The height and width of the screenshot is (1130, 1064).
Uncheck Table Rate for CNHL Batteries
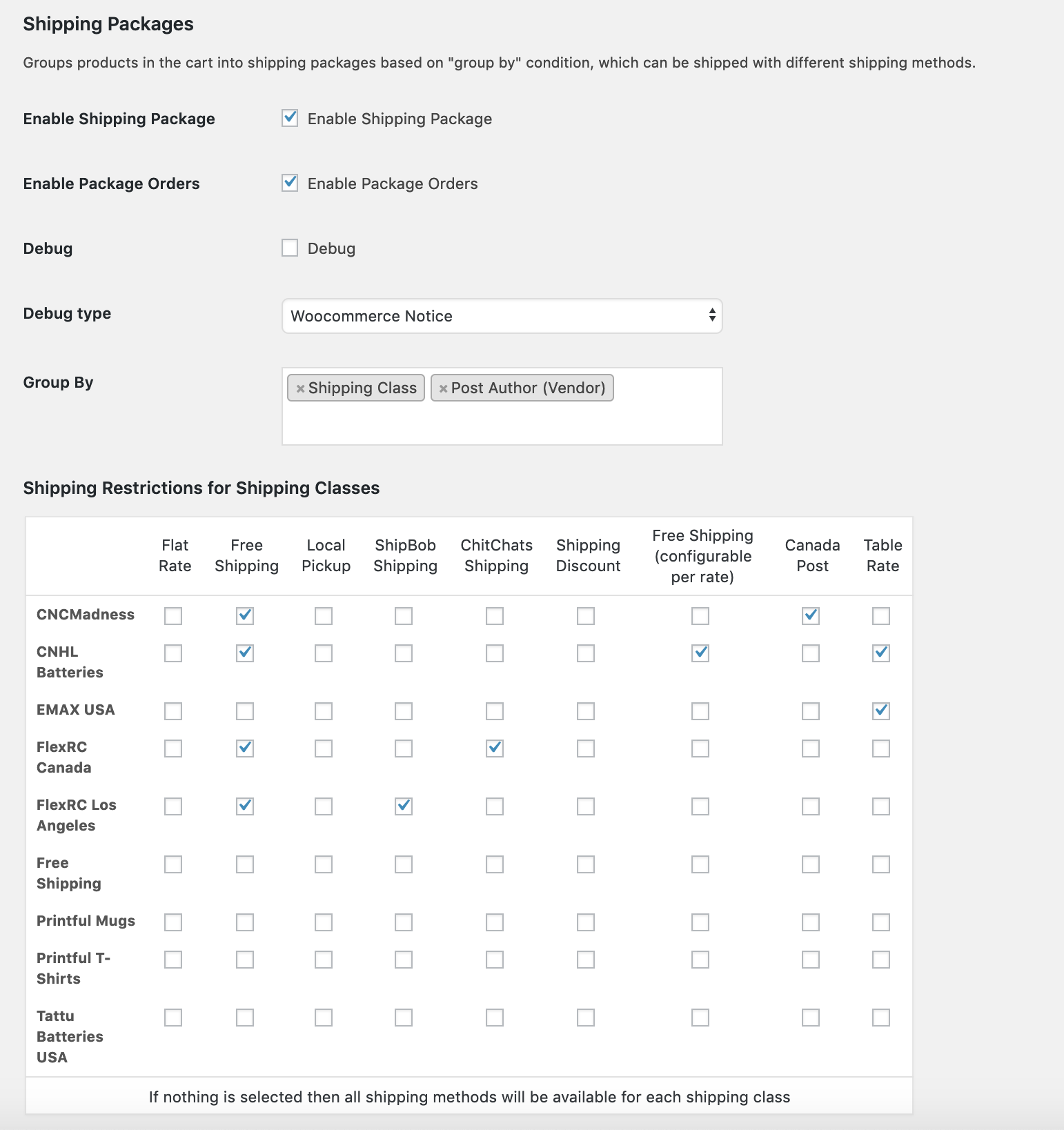880,653
